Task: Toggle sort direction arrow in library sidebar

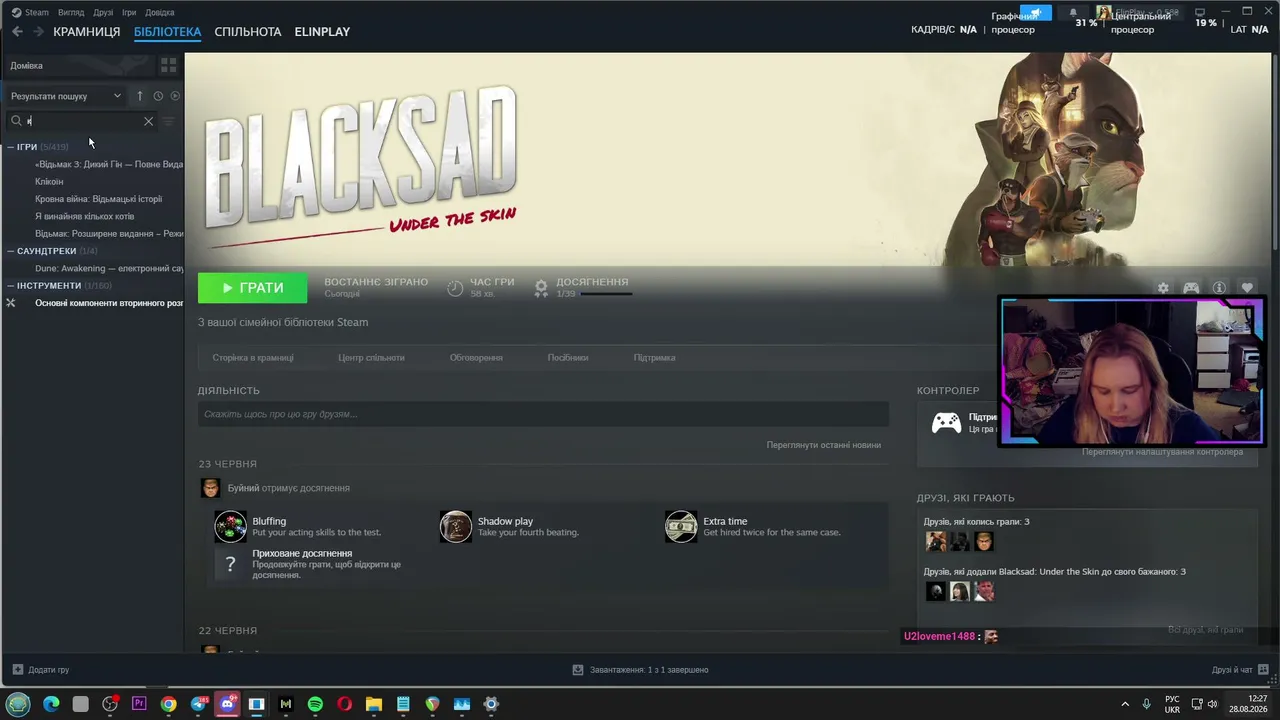Action: [x=140, y=96]
